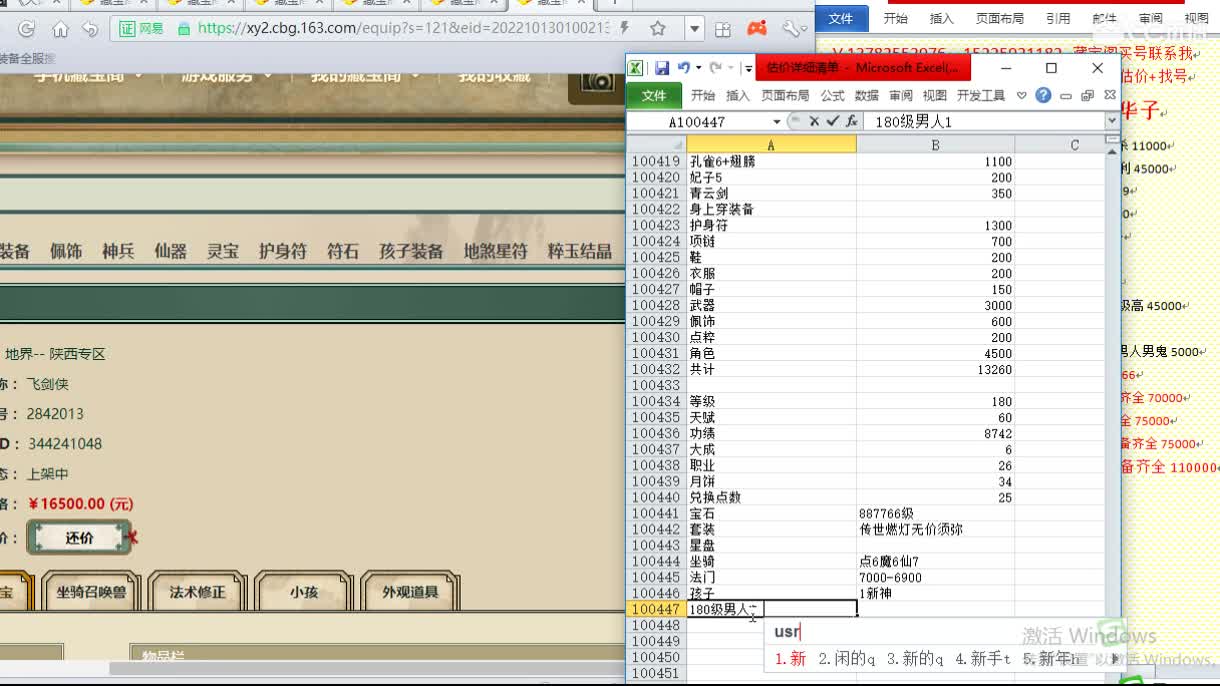The image size is (1220, 686).
Task: Open Excel 视图 ribbon tab
Action: (934, 96)
